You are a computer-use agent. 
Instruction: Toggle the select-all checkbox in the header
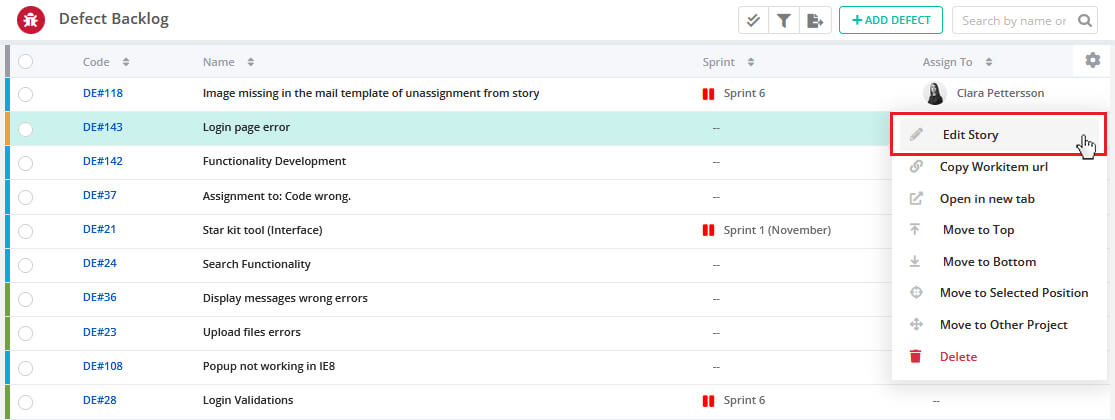click(26, 62)
